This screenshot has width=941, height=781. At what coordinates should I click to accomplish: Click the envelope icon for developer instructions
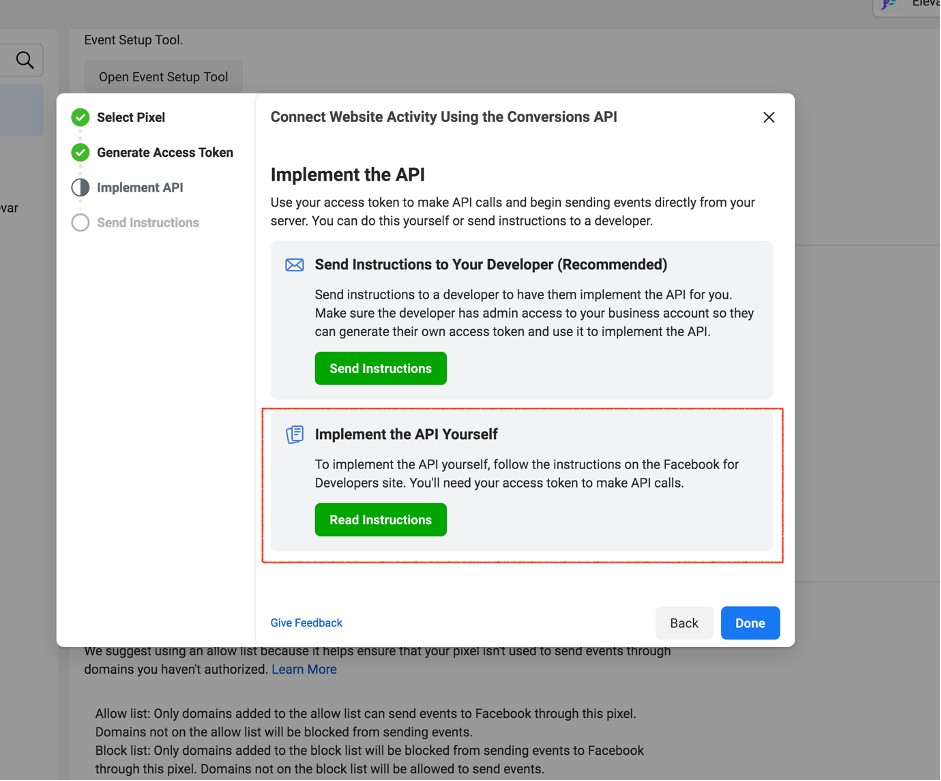click(x=294, y=265)
